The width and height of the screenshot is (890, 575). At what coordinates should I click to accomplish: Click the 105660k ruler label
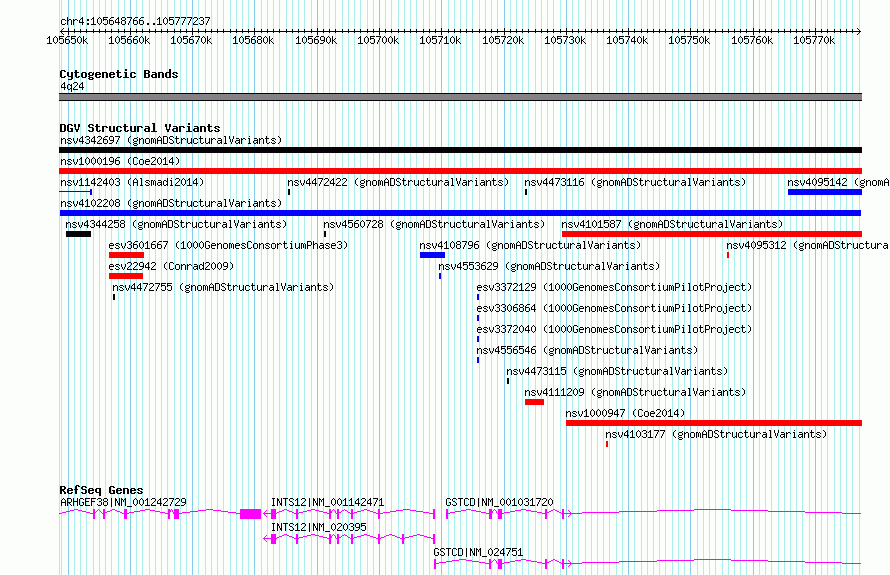tap(129, 40)
